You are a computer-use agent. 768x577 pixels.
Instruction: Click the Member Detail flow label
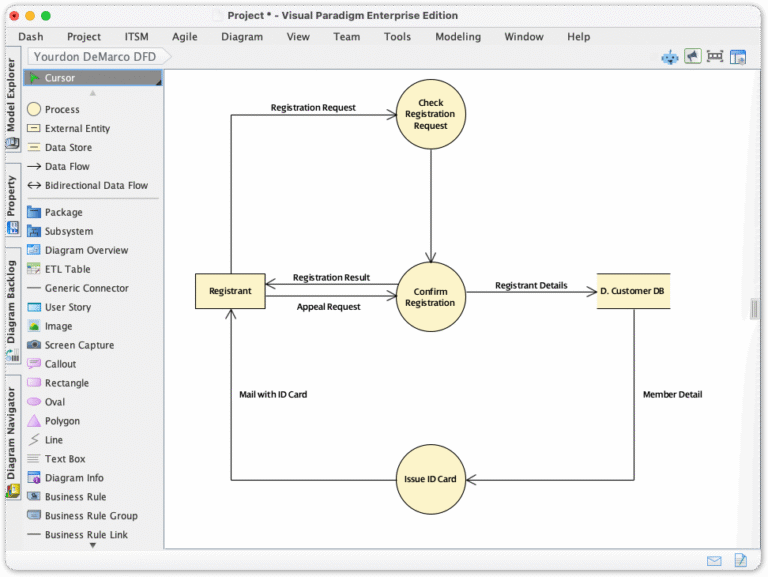tap(672, 394)
